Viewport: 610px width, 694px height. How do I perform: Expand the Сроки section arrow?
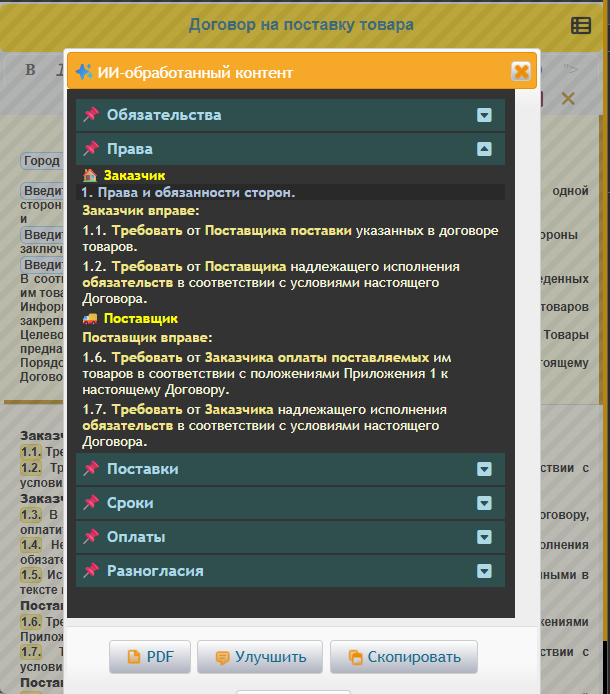[484, 503]
